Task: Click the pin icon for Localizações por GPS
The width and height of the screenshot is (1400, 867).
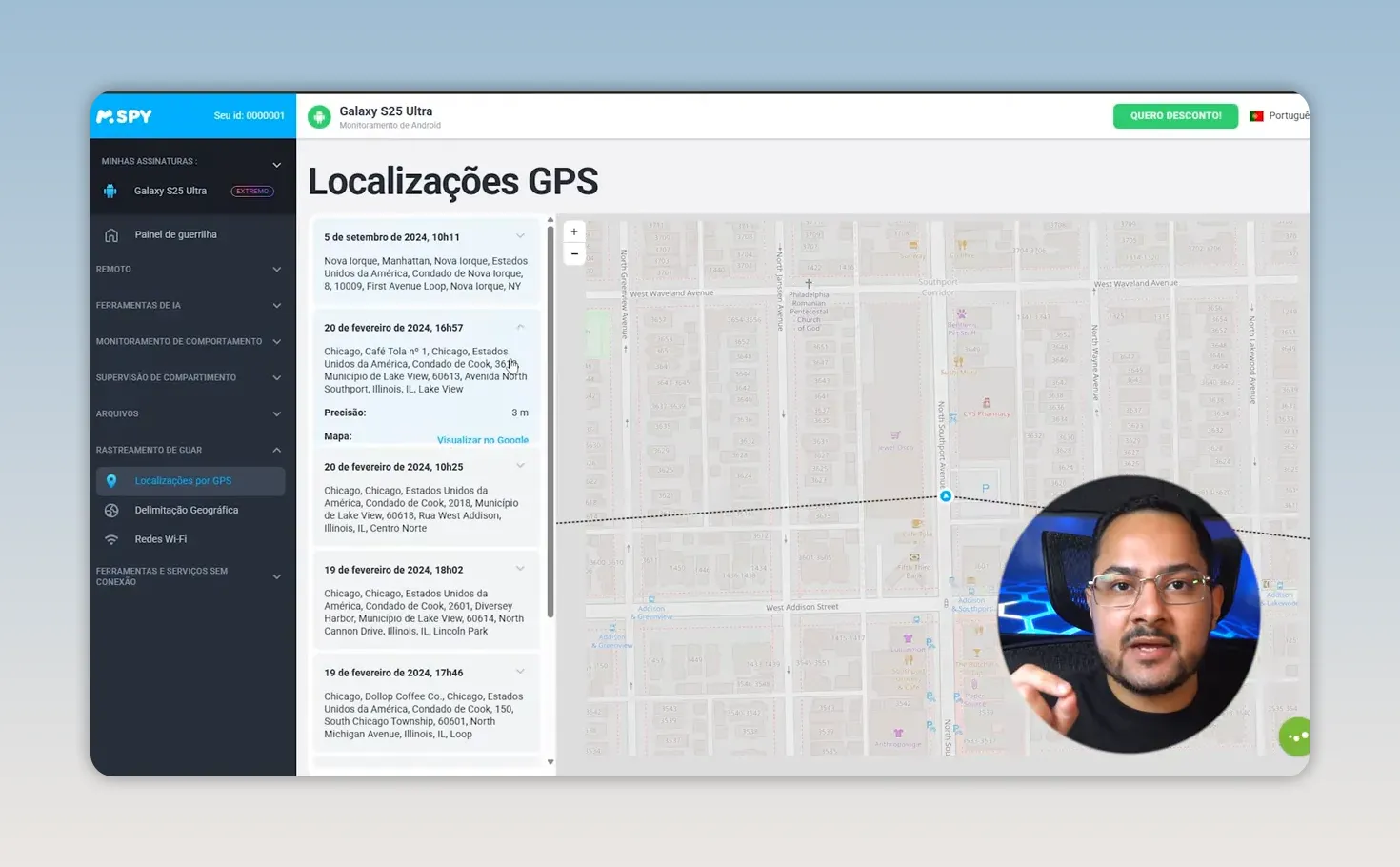Action: coord(111,481)
